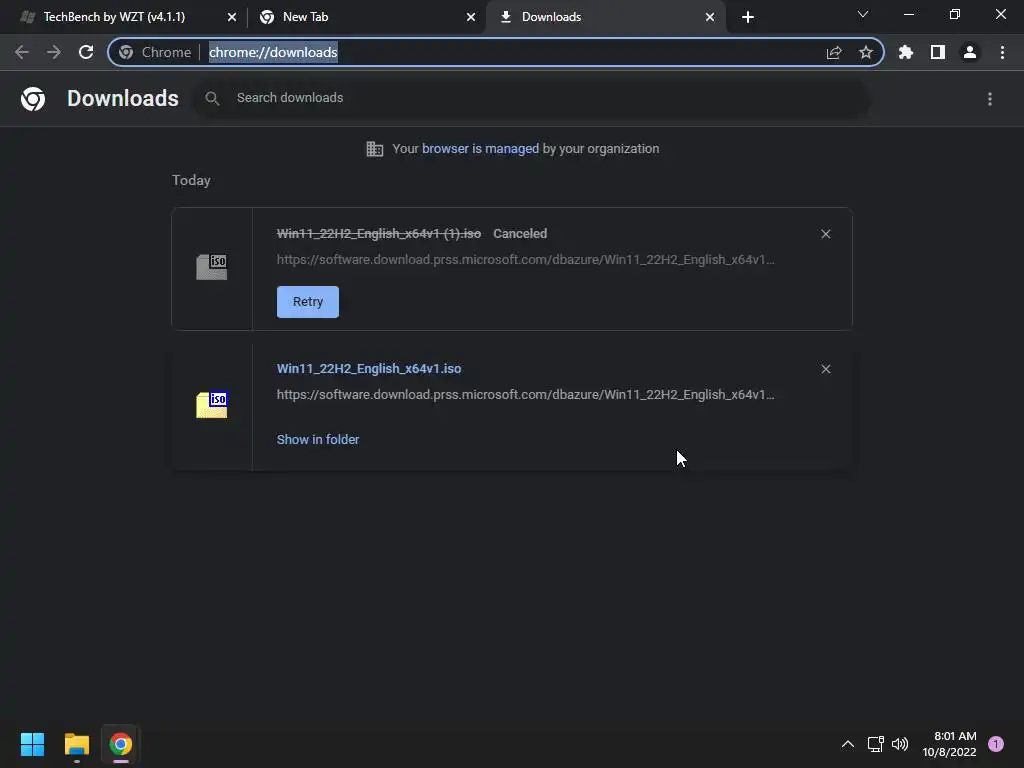Click the completed download's source URL
1024x768 pixels.
point(526,394)
